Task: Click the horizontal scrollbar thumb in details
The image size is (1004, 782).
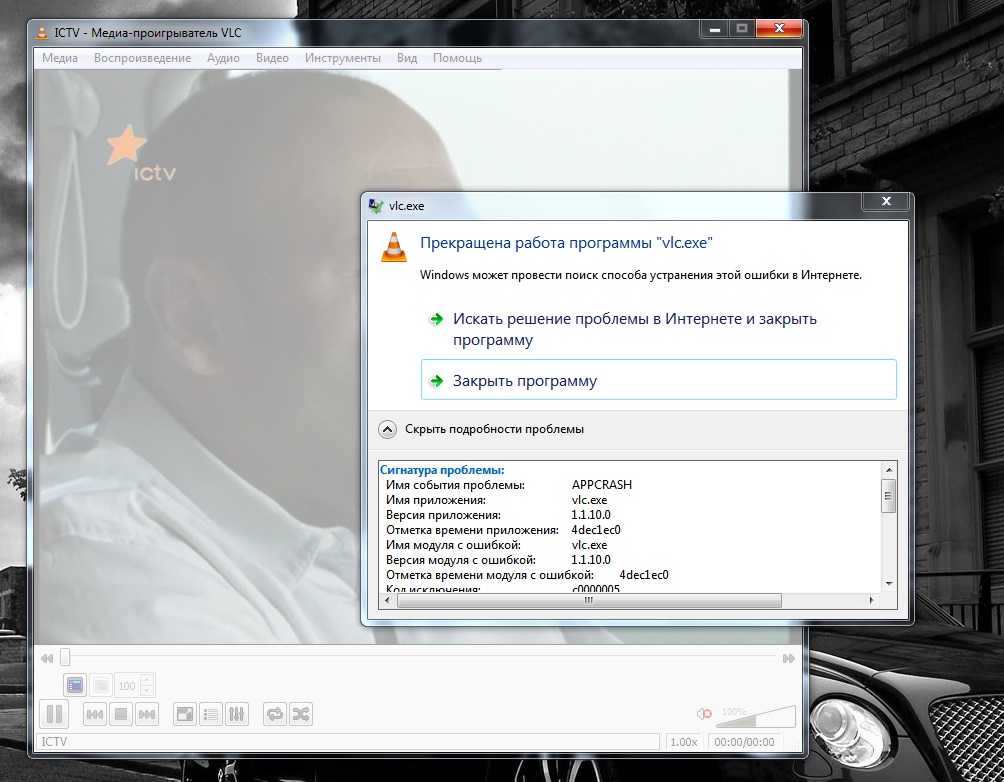Action: point(589,601)
